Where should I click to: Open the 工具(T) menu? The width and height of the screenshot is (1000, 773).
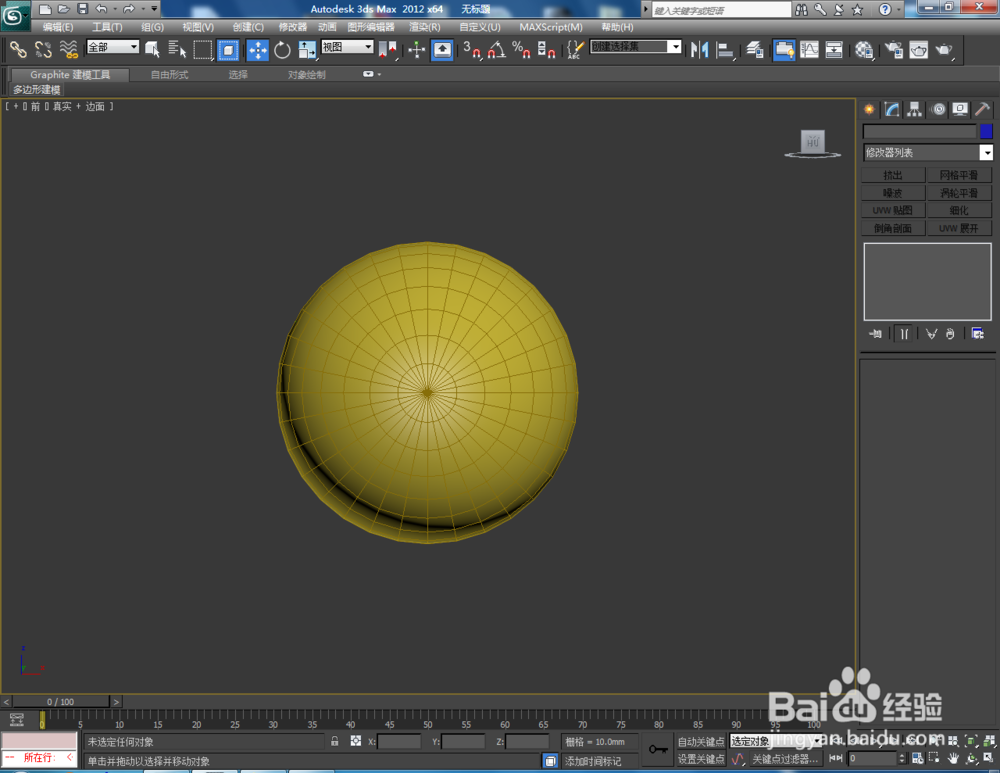(x=107, y=27)
